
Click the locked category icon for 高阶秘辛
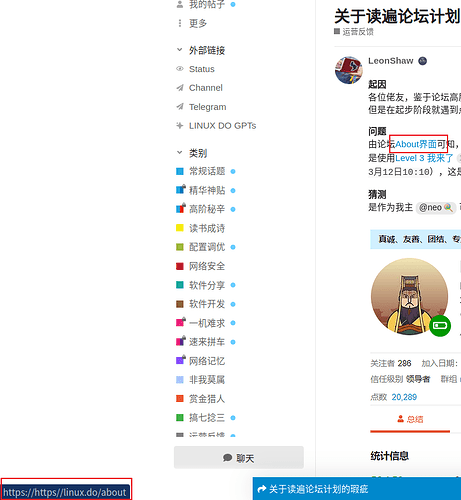(x=180, y=209)
